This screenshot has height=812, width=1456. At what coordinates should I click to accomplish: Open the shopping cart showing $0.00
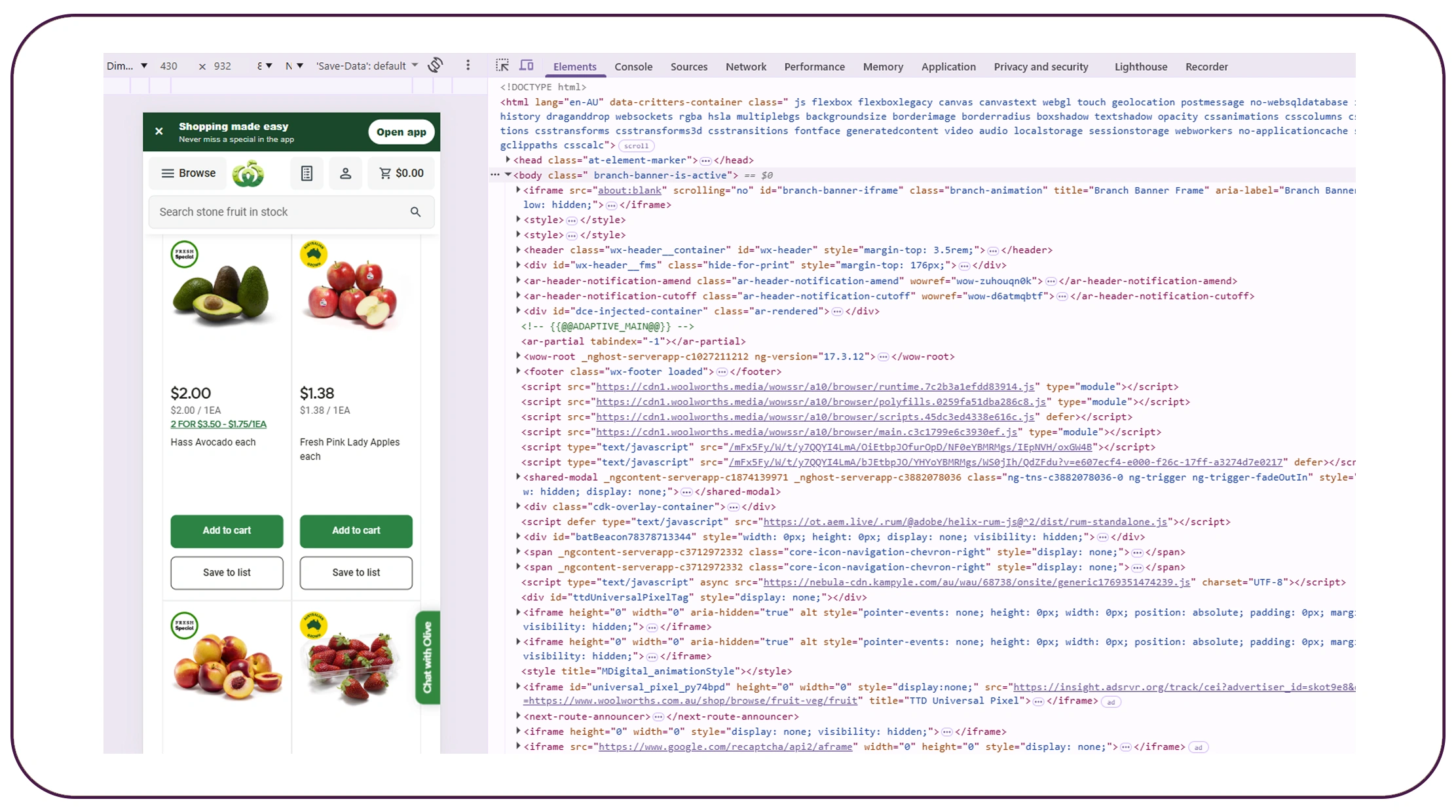pos(400,173)
